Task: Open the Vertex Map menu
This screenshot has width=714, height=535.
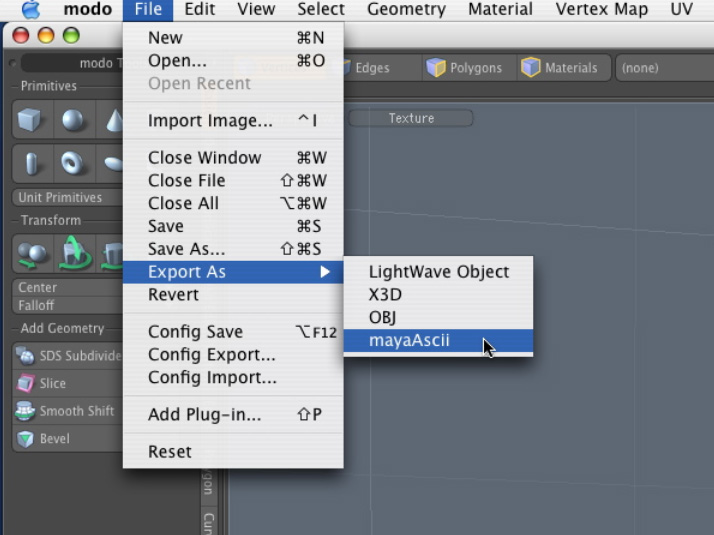Action: coord(602,9)
